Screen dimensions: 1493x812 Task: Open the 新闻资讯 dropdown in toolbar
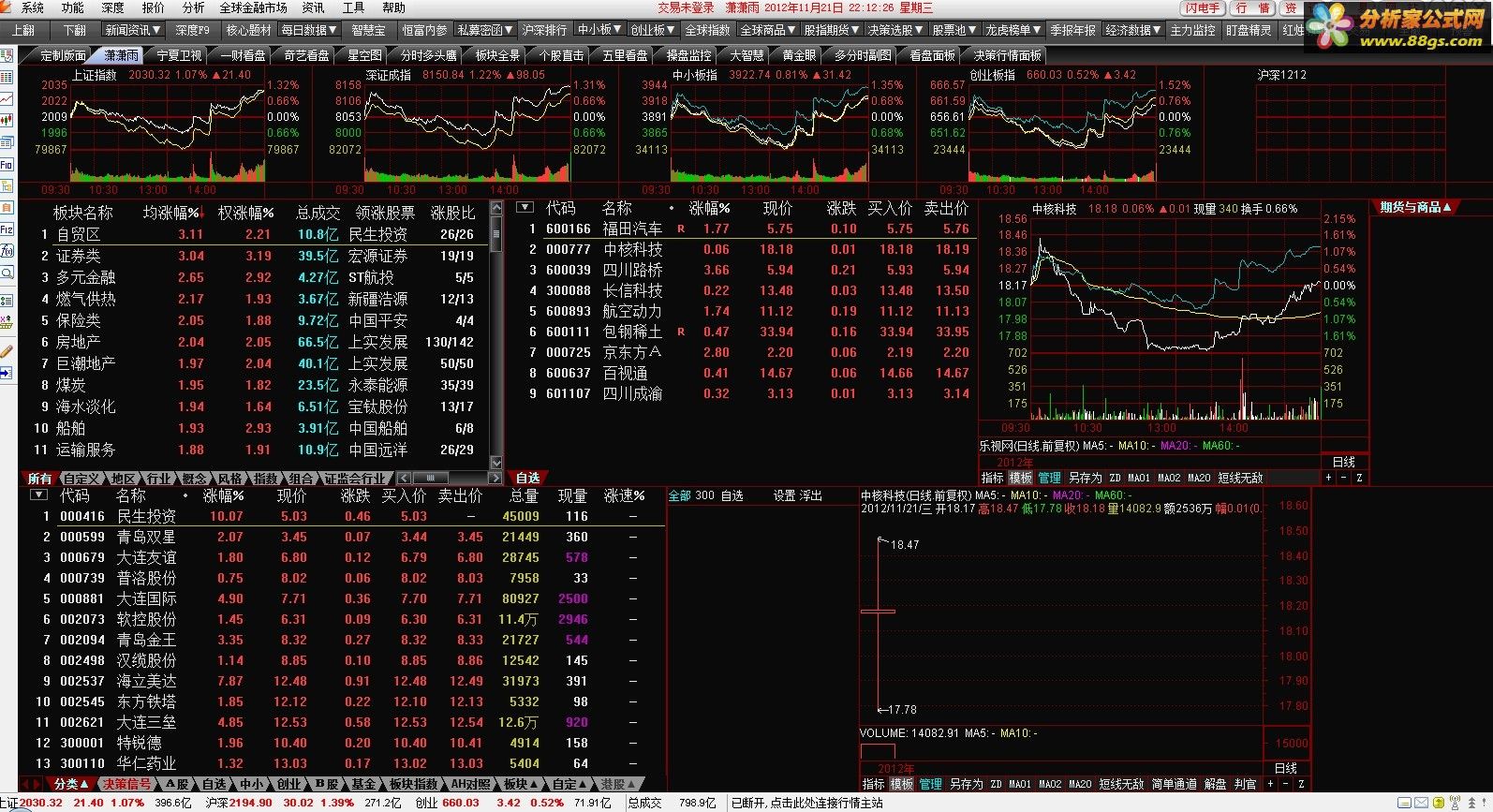[x=133, y=30]
